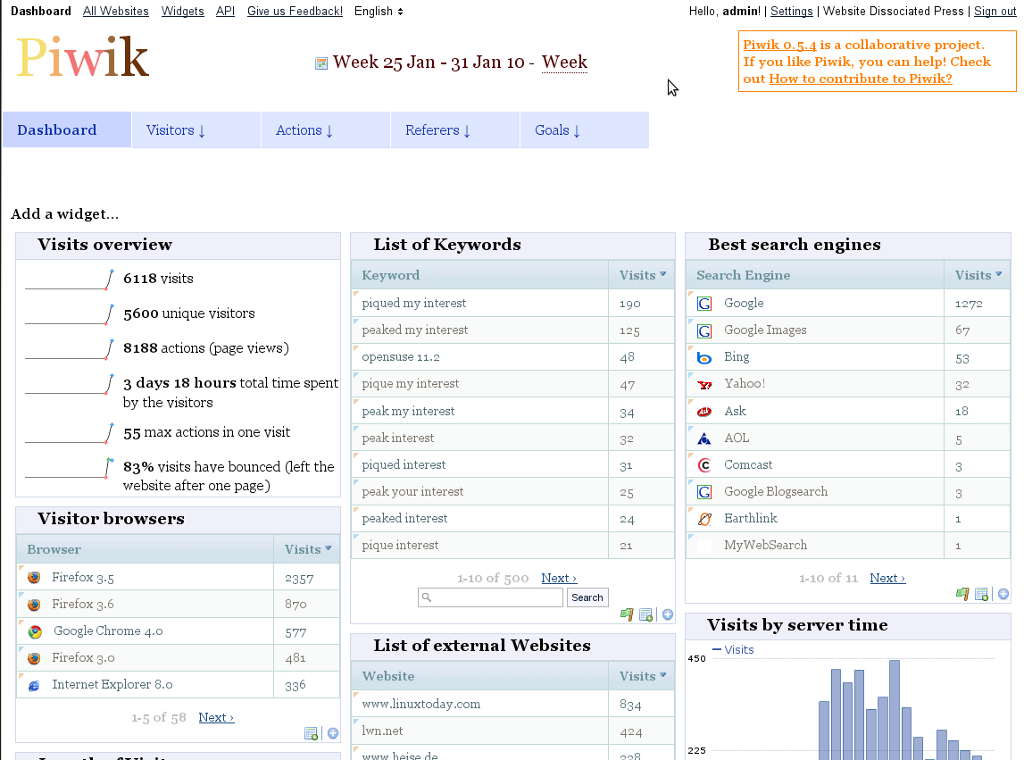Select the Dashboard tab
The image size is (1024, 760).
point(67,130)
